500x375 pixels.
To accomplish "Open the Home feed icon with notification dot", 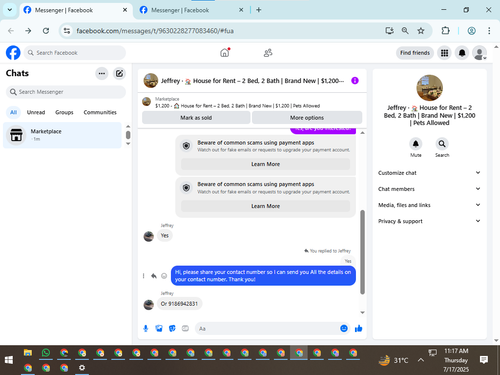I will pyautogui.click(x=225, y=53).
